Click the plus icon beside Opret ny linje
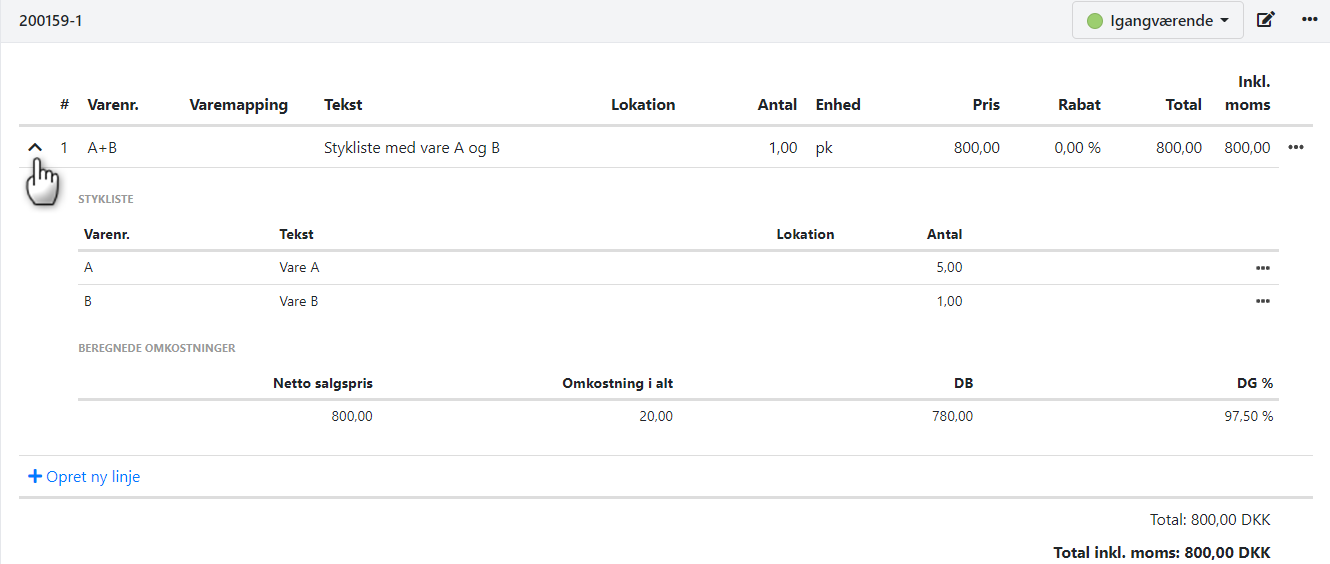Screen dimensions: 1330x564 coord(34,477)
